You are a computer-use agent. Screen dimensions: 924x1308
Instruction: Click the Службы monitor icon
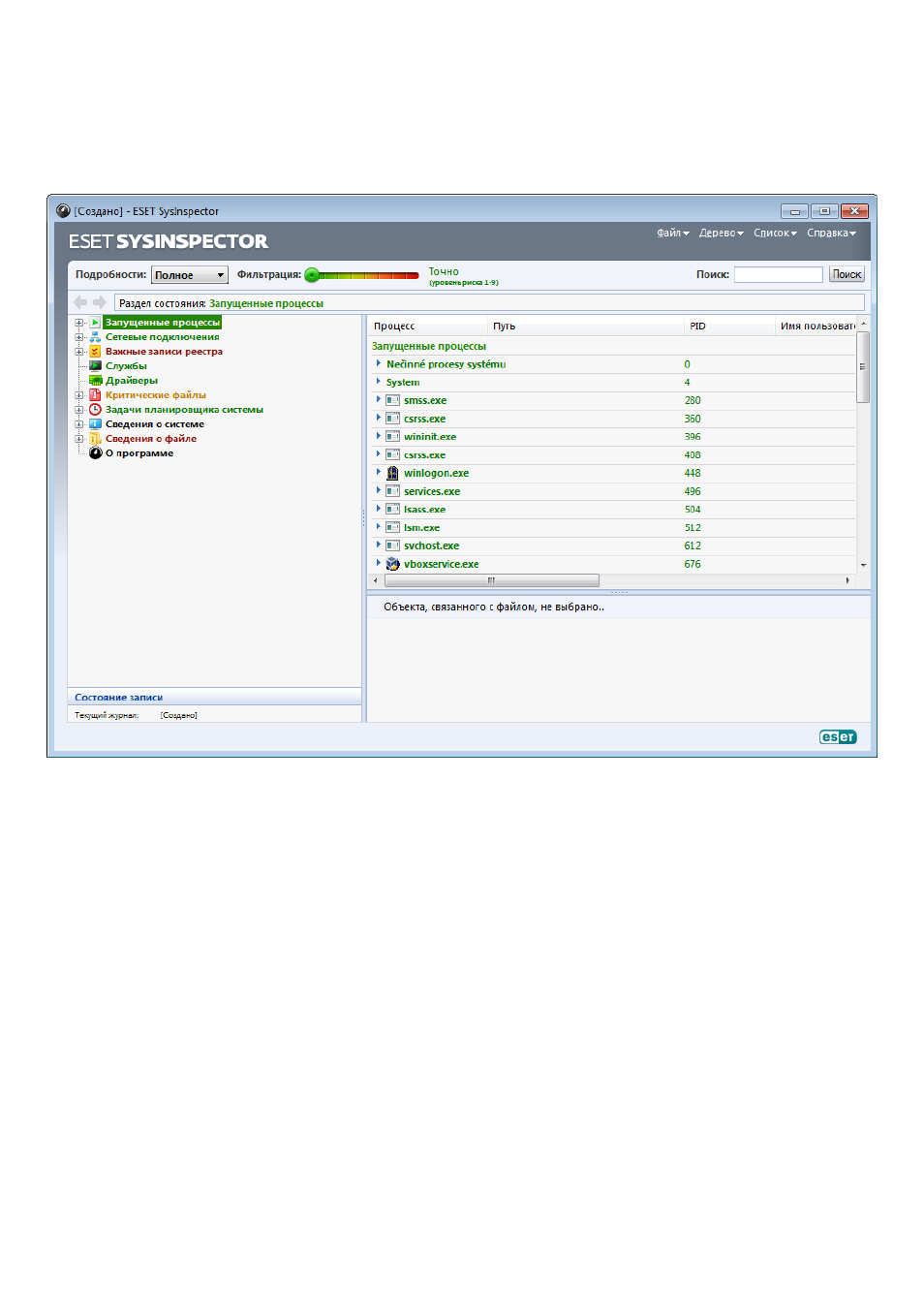tap(96, 366)
